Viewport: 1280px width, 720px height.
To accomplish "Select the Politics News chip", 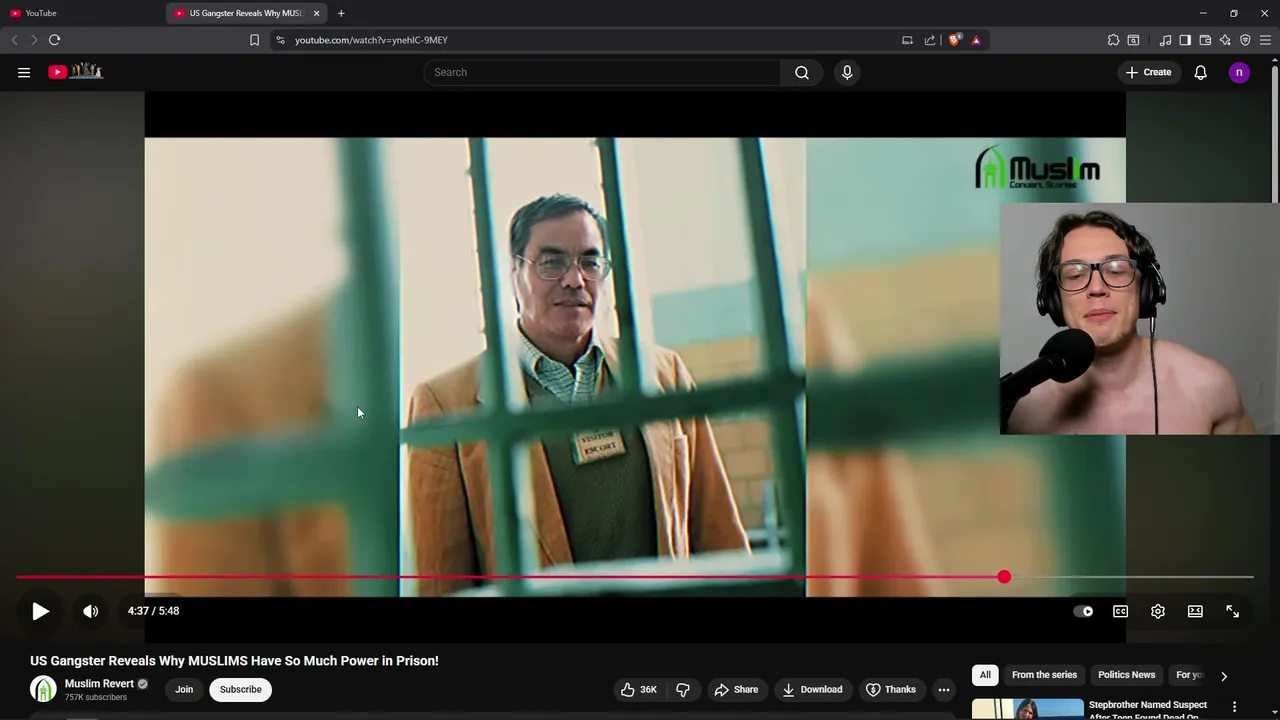I will click(1127, 675).
